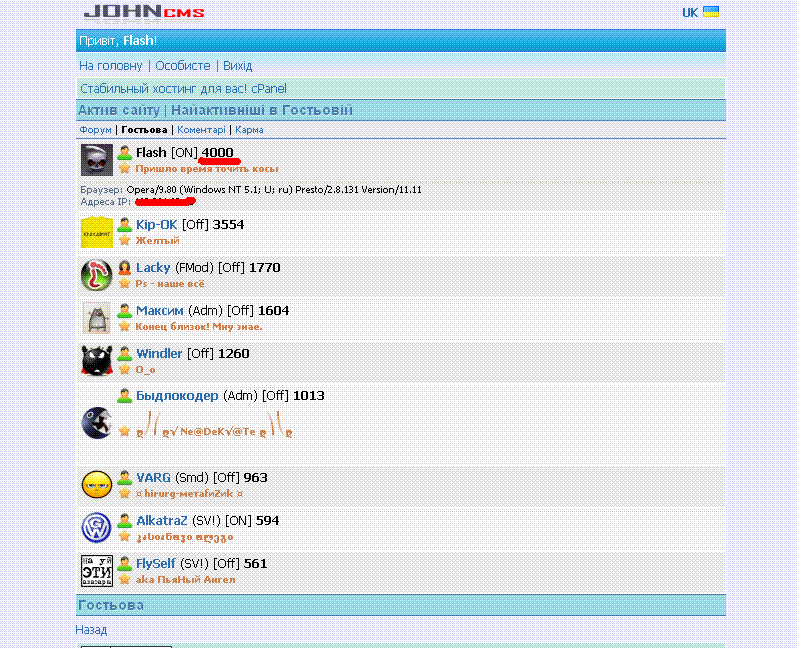The height and width of the screenshot is (648, 797).
Task: Open the Форум tab
Action: point(95,130)
